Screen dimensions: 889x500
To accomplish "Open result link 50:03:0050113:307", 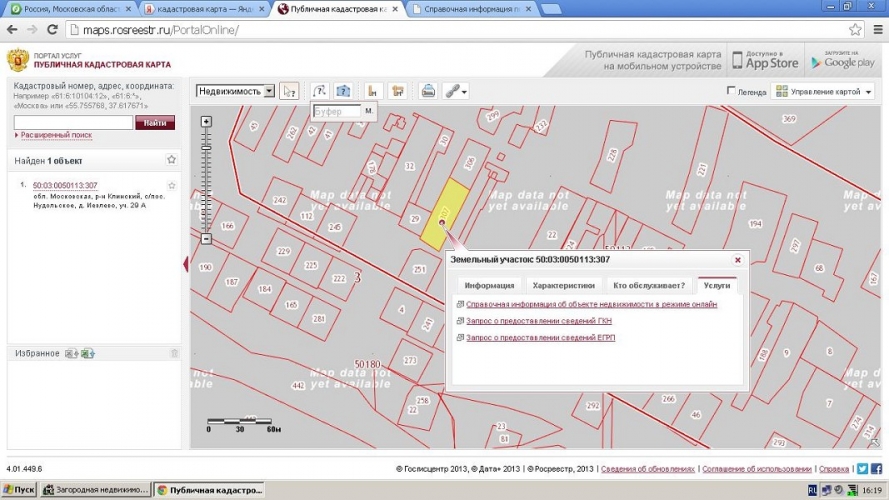I will 65,185.
